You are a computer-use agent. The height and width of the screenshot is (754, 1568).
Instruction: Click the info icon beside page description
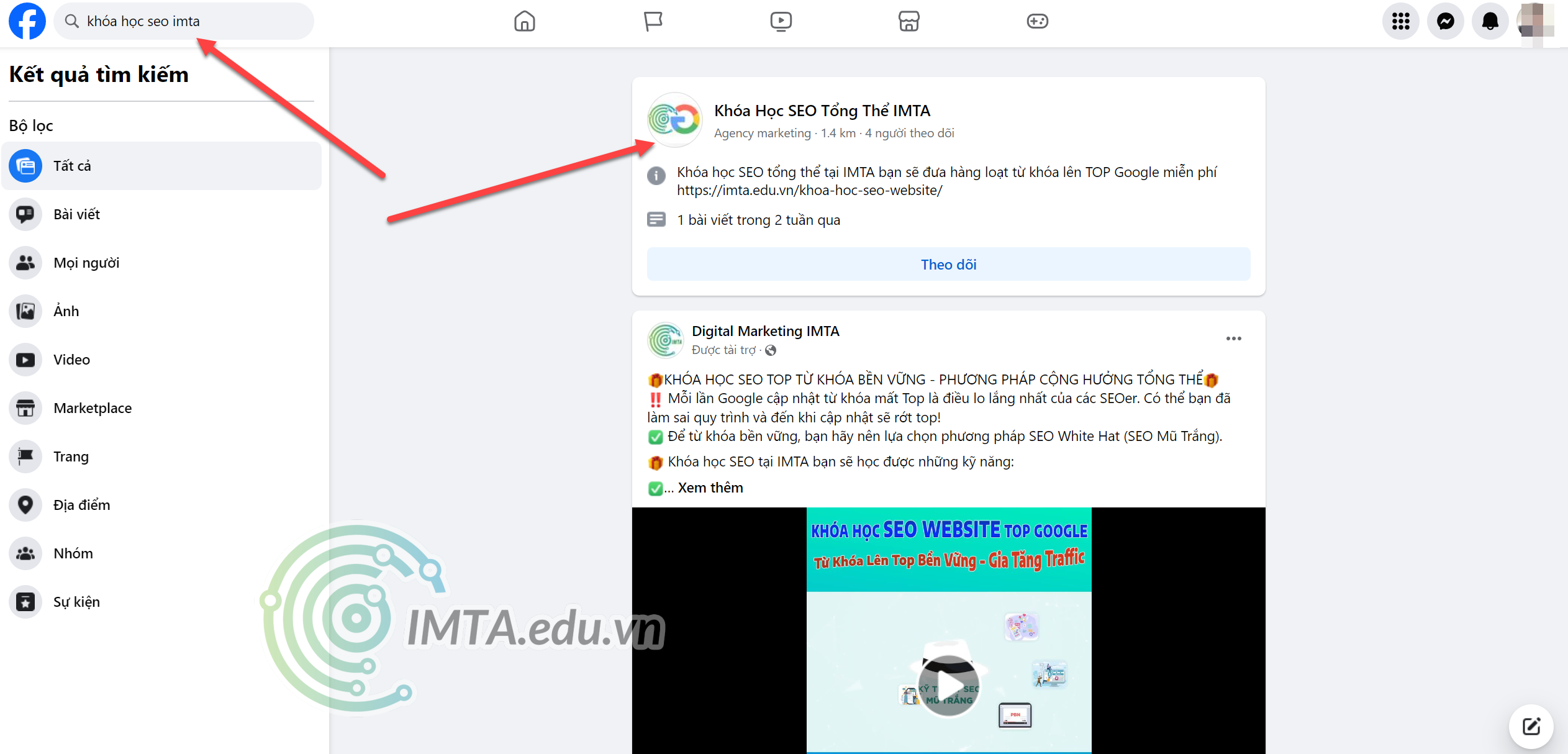(x=656, y=176)
